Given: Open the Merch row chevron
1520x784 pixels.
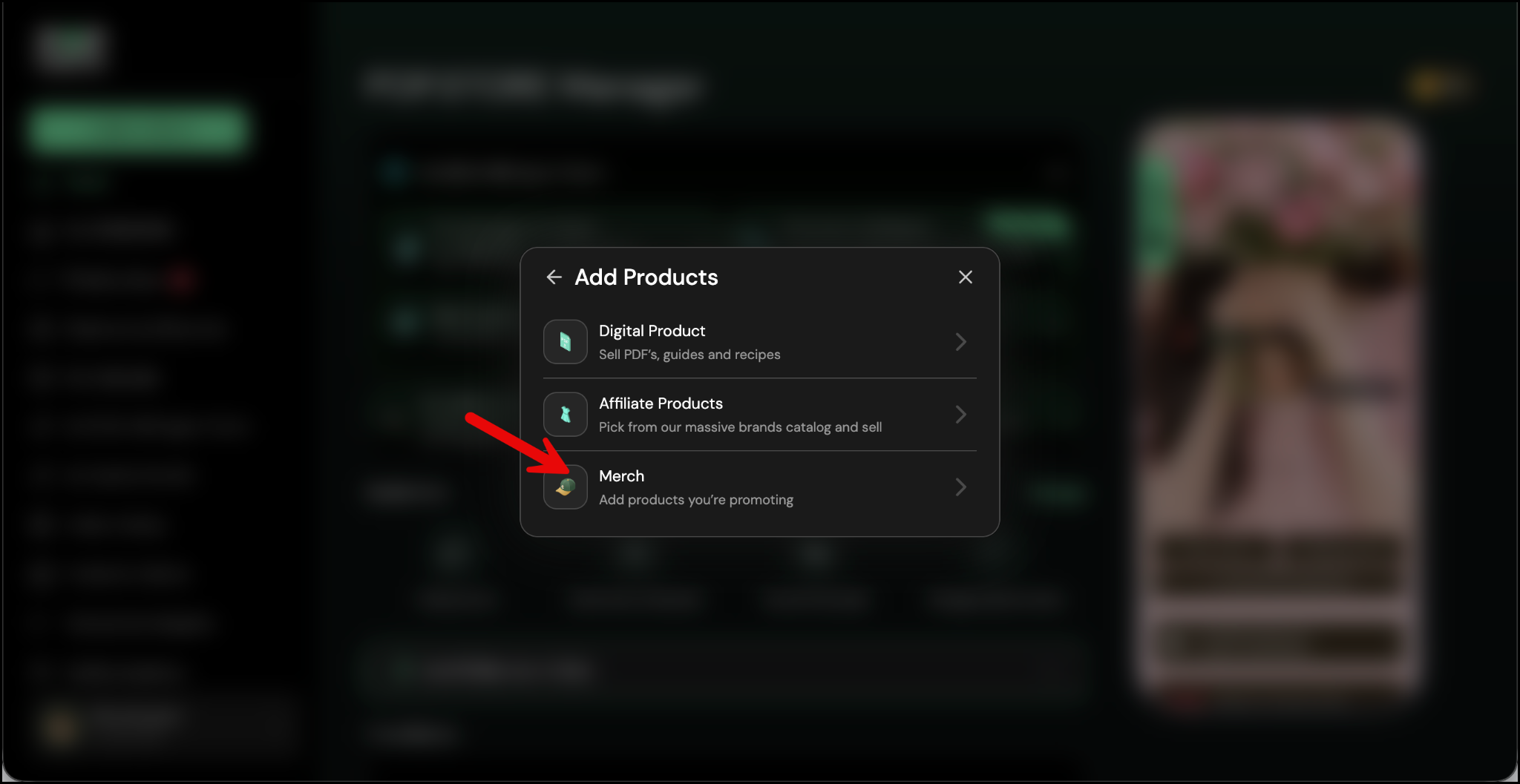Looking at the screenshot, I should point(960,487).
